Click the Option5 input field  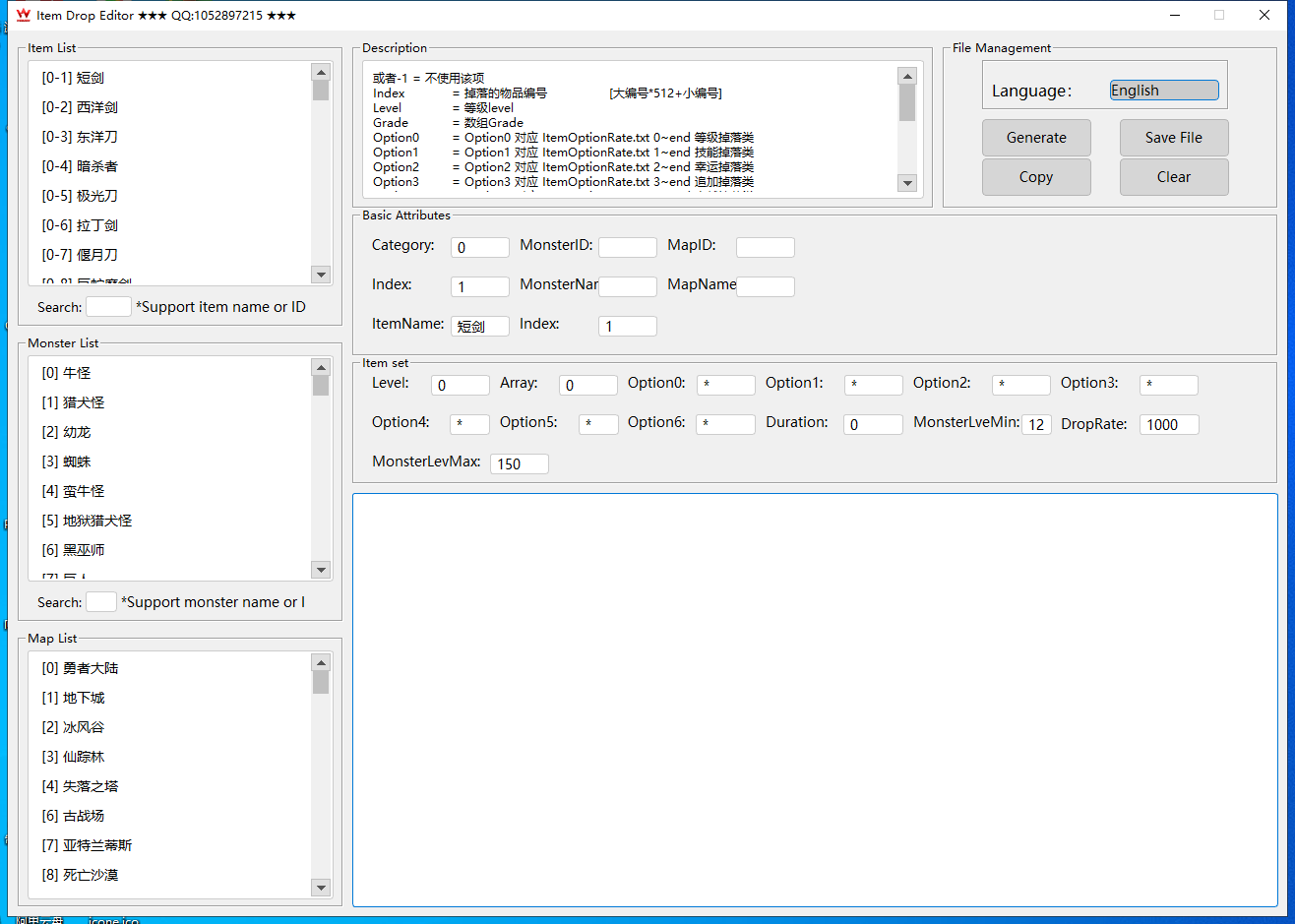click(x=598, y=425)
